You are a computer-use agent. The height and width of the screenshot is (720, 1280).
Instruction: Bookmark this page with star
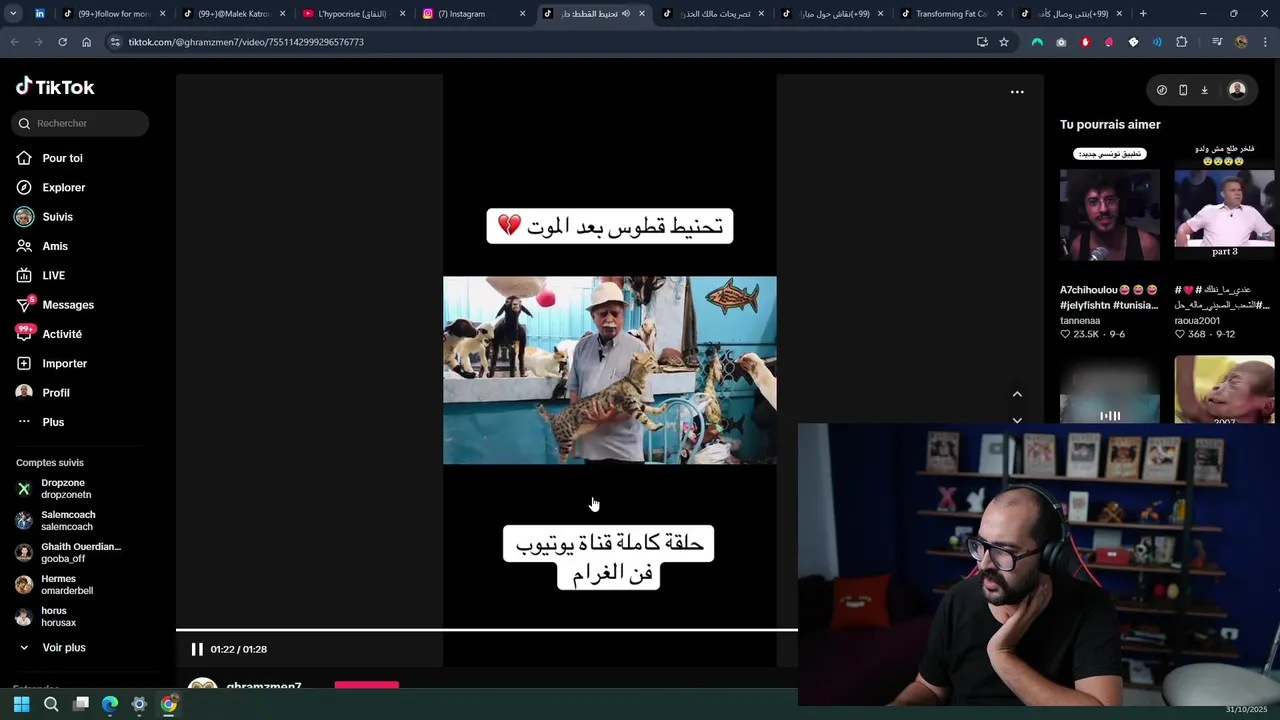click(x=1004, y=42)
